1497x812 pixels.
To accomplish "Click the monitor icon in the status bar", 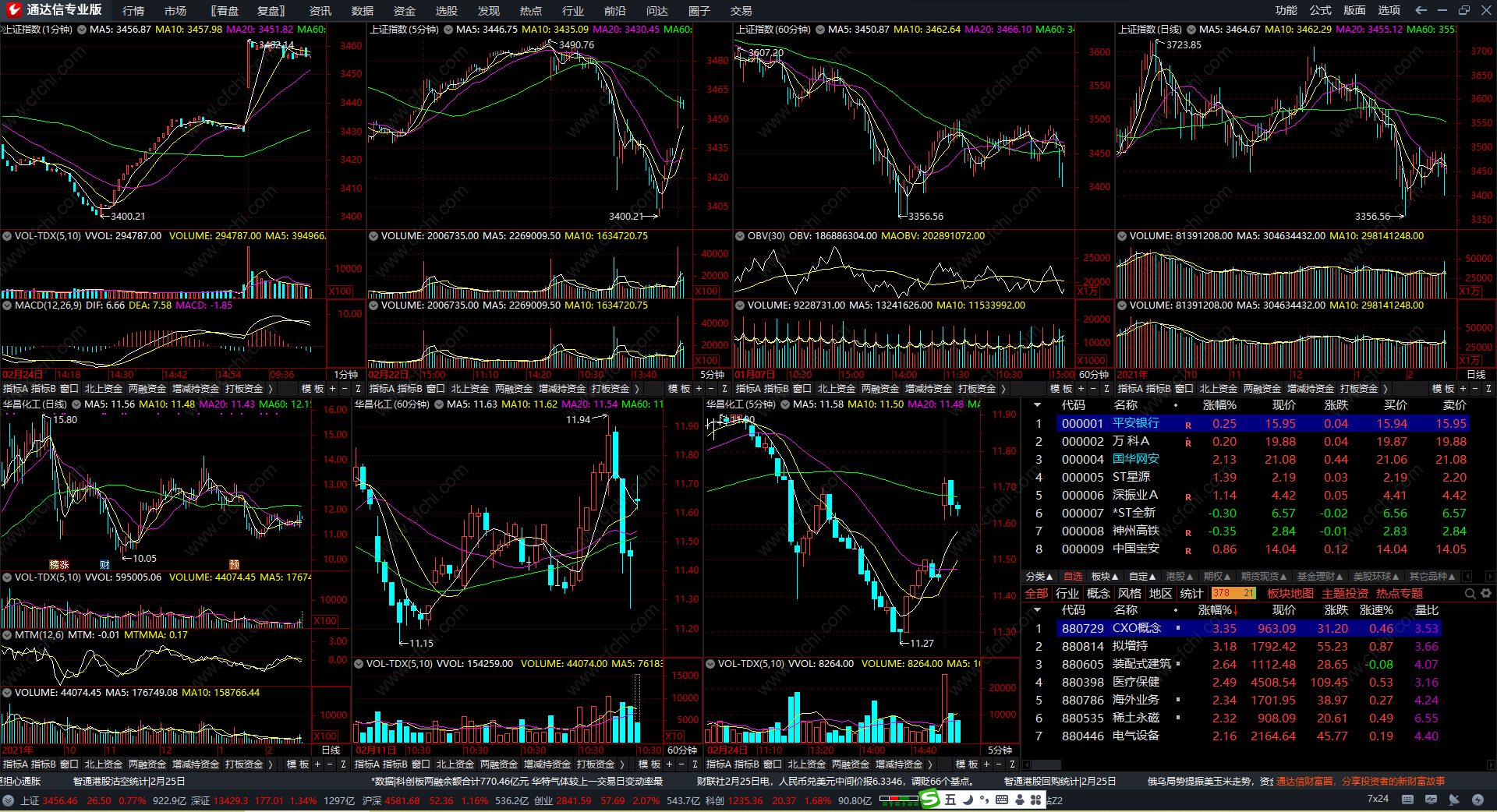I will (1431, 800).
